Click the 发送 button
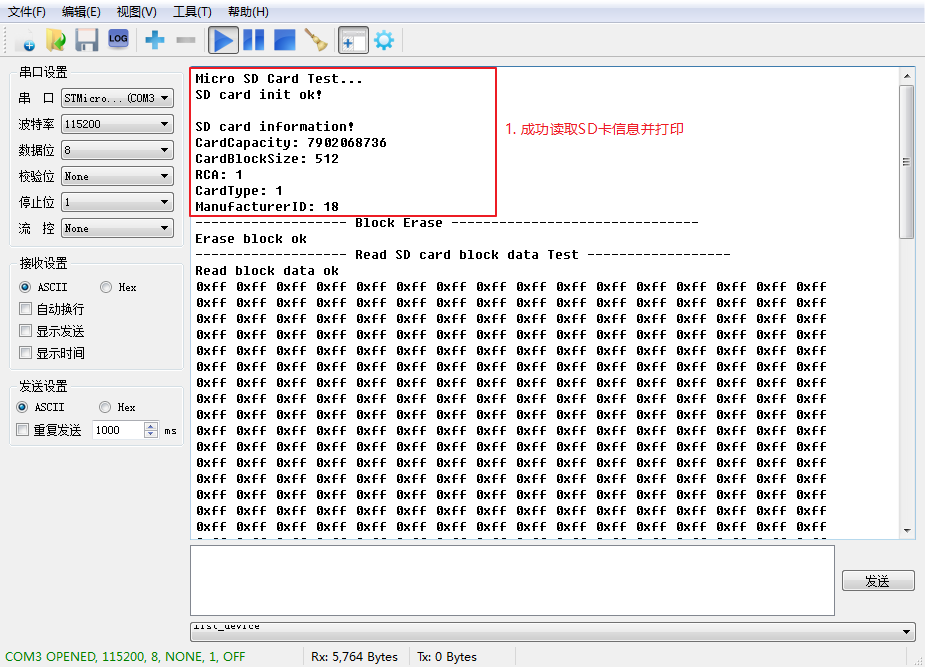The width and height of the screenshot is (925, 667). (x=878, y=581)
